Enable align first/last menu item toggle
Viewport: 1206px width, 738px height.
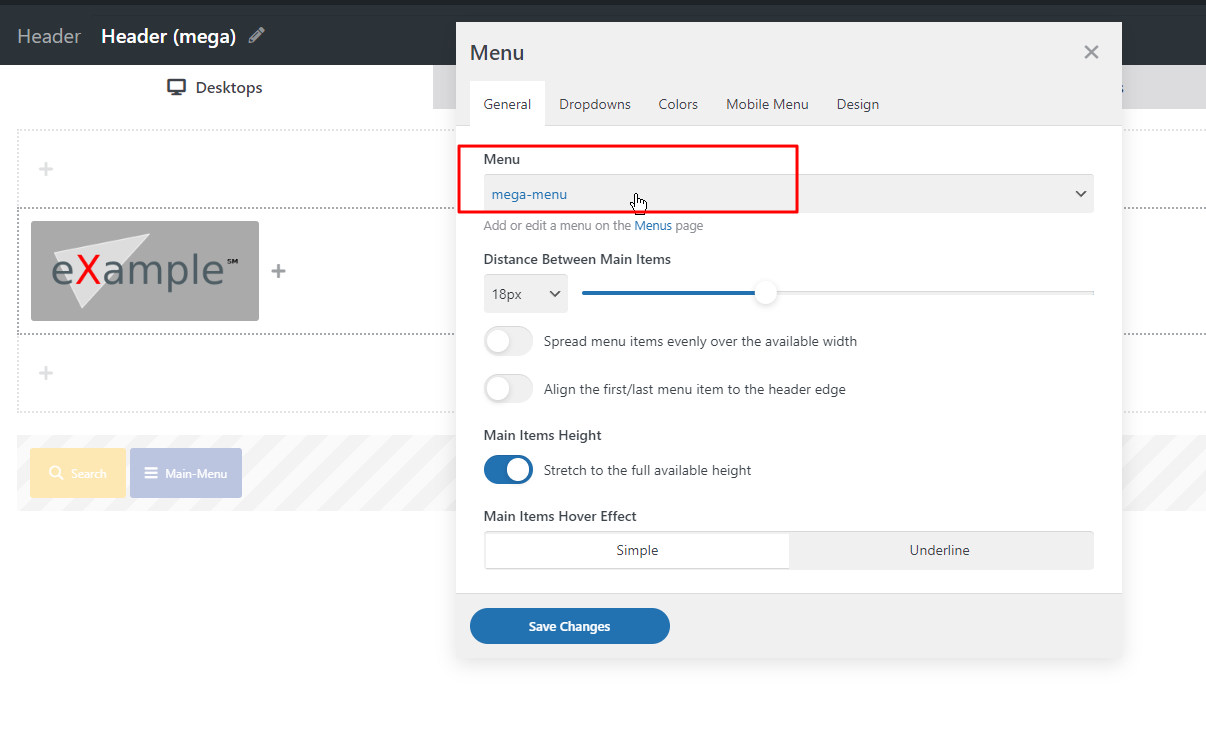(508, 389)
